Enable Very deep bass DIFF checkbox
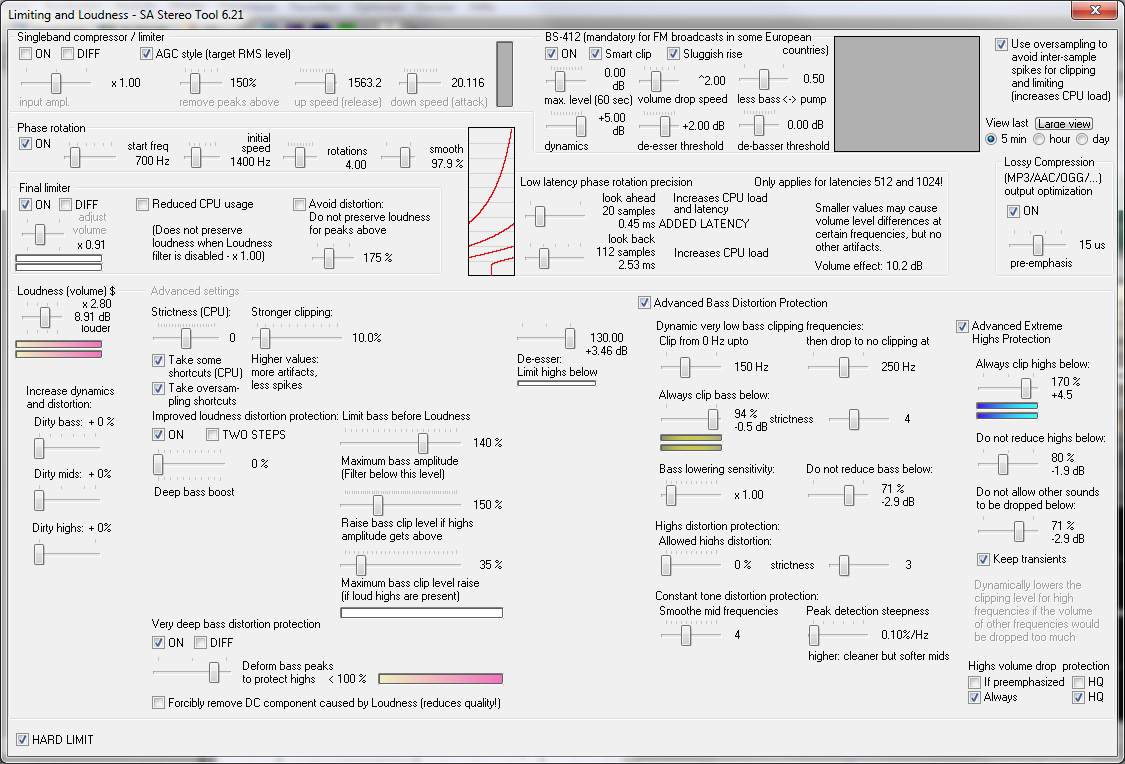Image resolution: width=1125 pixels, height=764 pixels. click(x=200, y=642)
